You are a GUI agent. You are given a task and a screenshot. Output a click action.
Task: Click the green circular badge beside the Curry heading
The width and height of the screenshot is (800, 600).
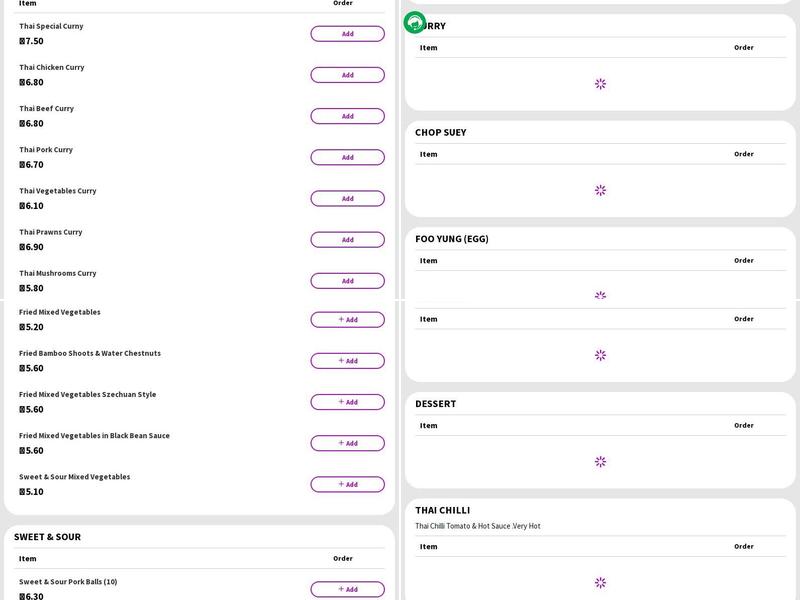(414, 22)
